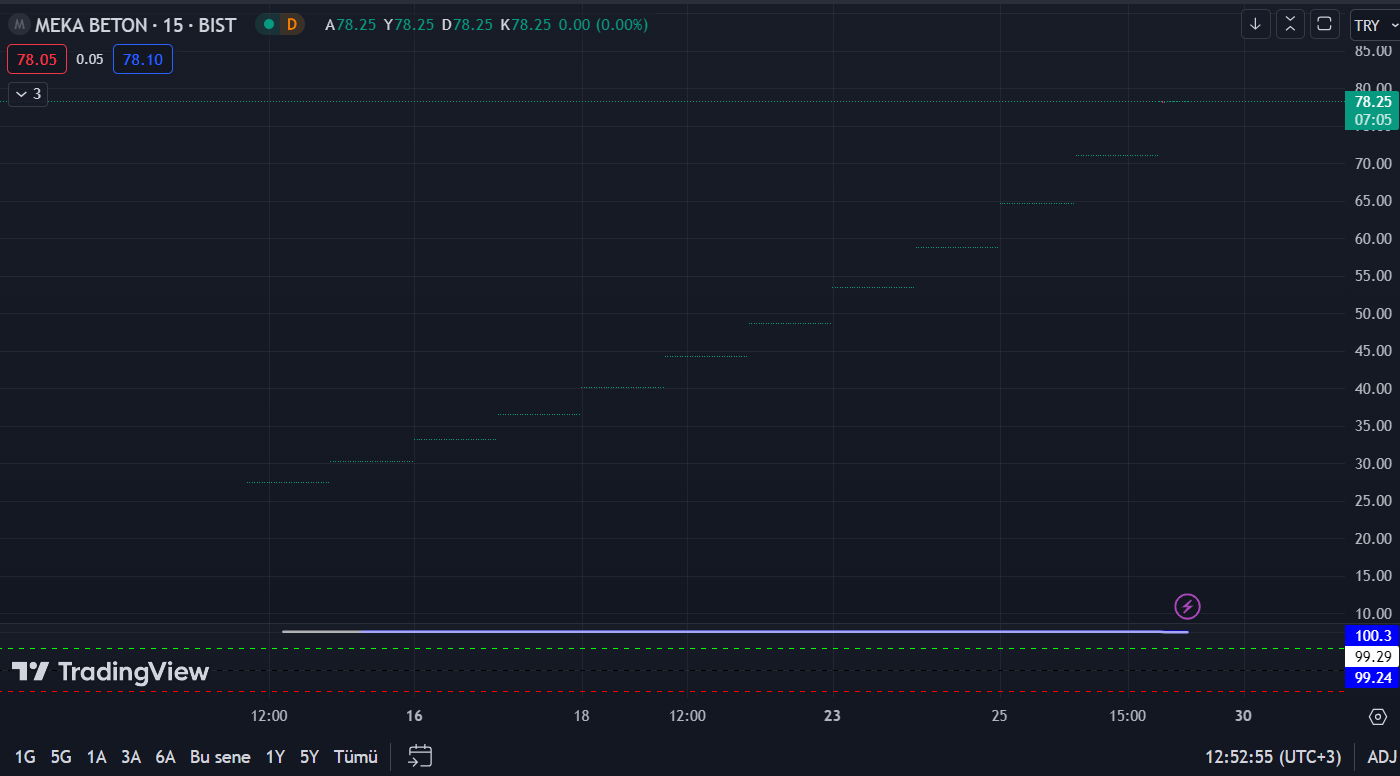This screenshot has height=776, width=1400.
Task: Toggle the ADJ adjusted data button
Action: 1382,757
